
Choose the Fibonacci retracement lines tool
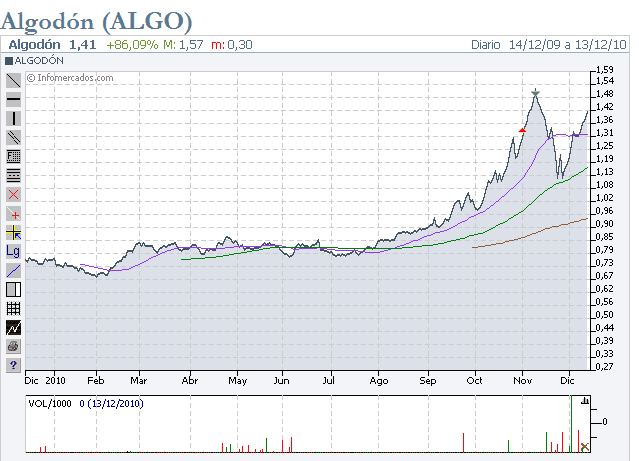click(x=14, y=175)
